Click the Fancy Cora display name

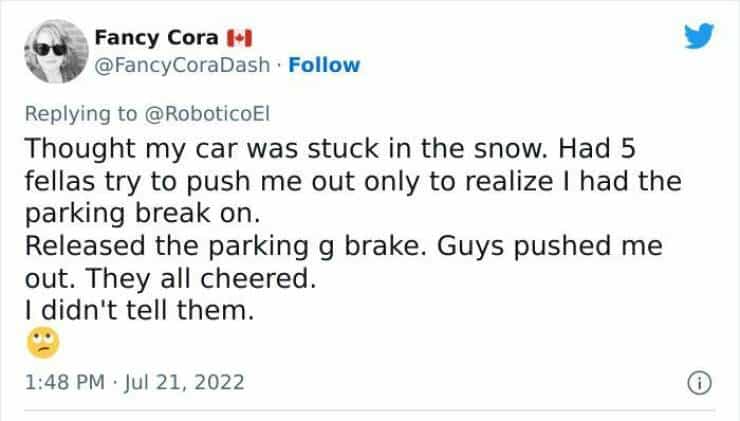pyautogui.click(x=157, y=39)
